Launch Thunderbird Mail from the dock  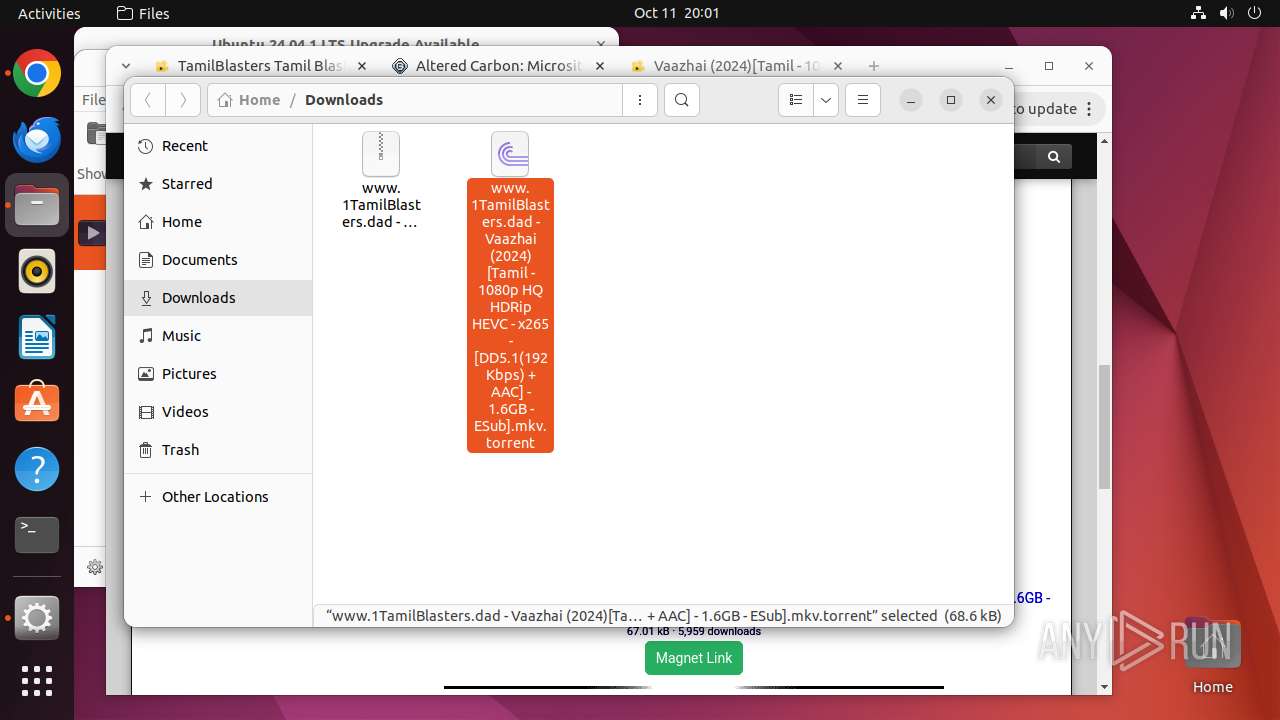[x=37, y=140]
